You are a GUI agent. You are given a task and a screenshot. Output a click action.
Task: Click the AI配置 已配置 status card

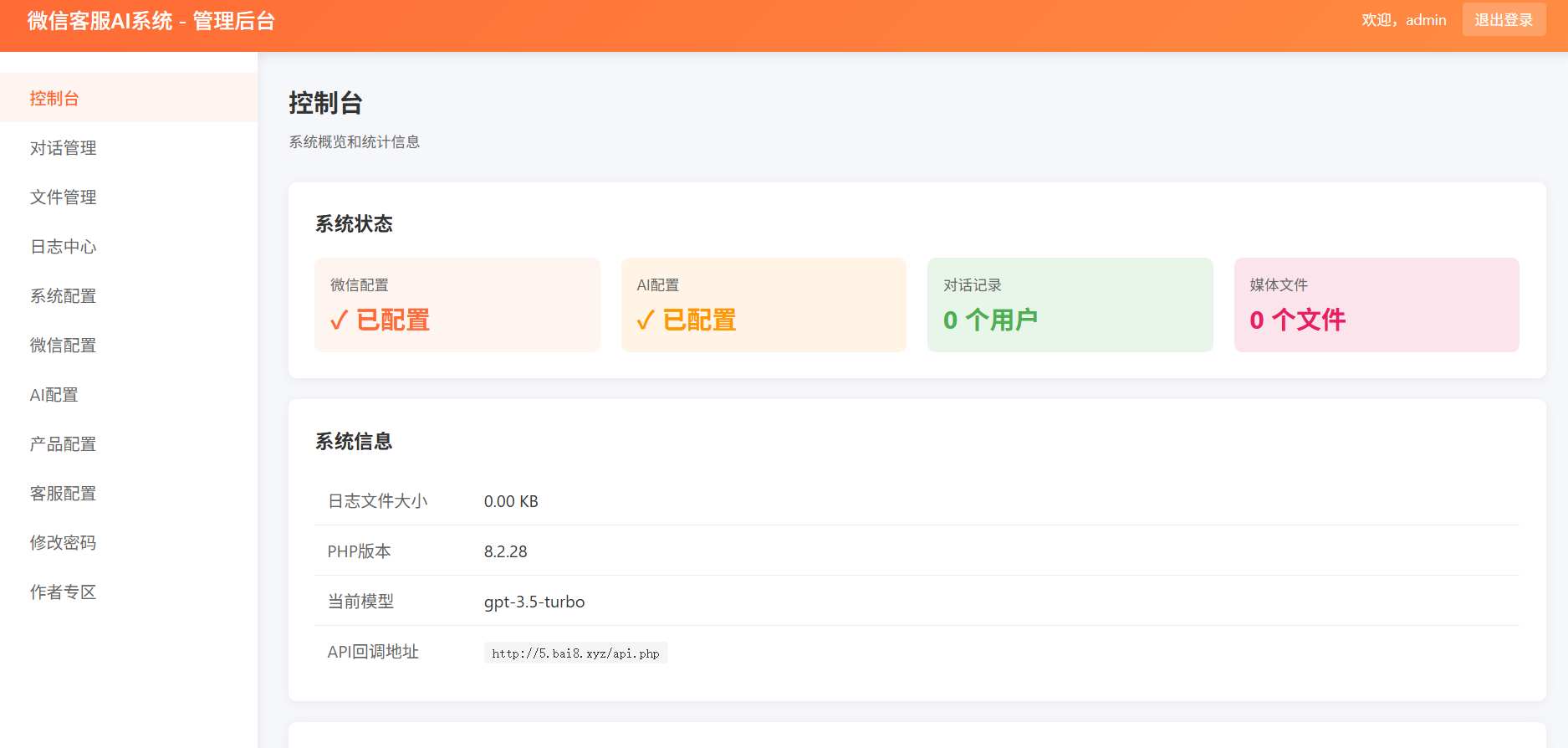(764, 305)
